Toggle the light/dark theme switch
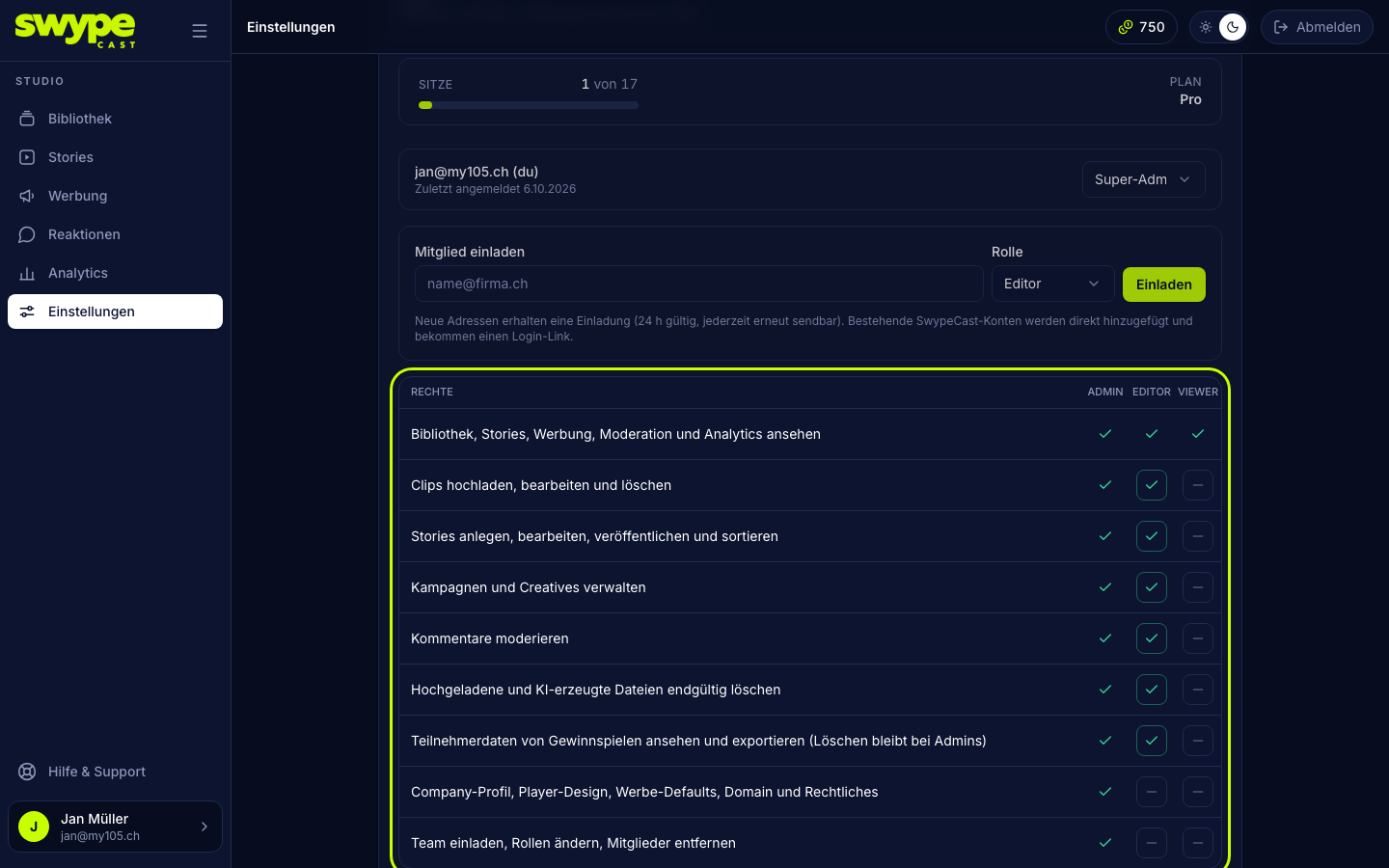 coord(1219,27)
